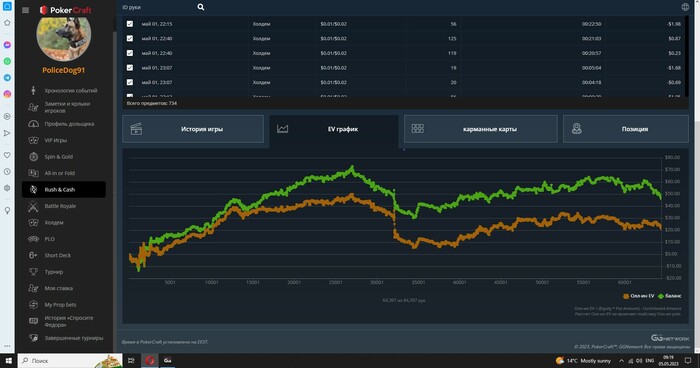This screenshot has width=700, height=368.
Task: Select Rush & Cash menu item
Action: click(64, 189)
